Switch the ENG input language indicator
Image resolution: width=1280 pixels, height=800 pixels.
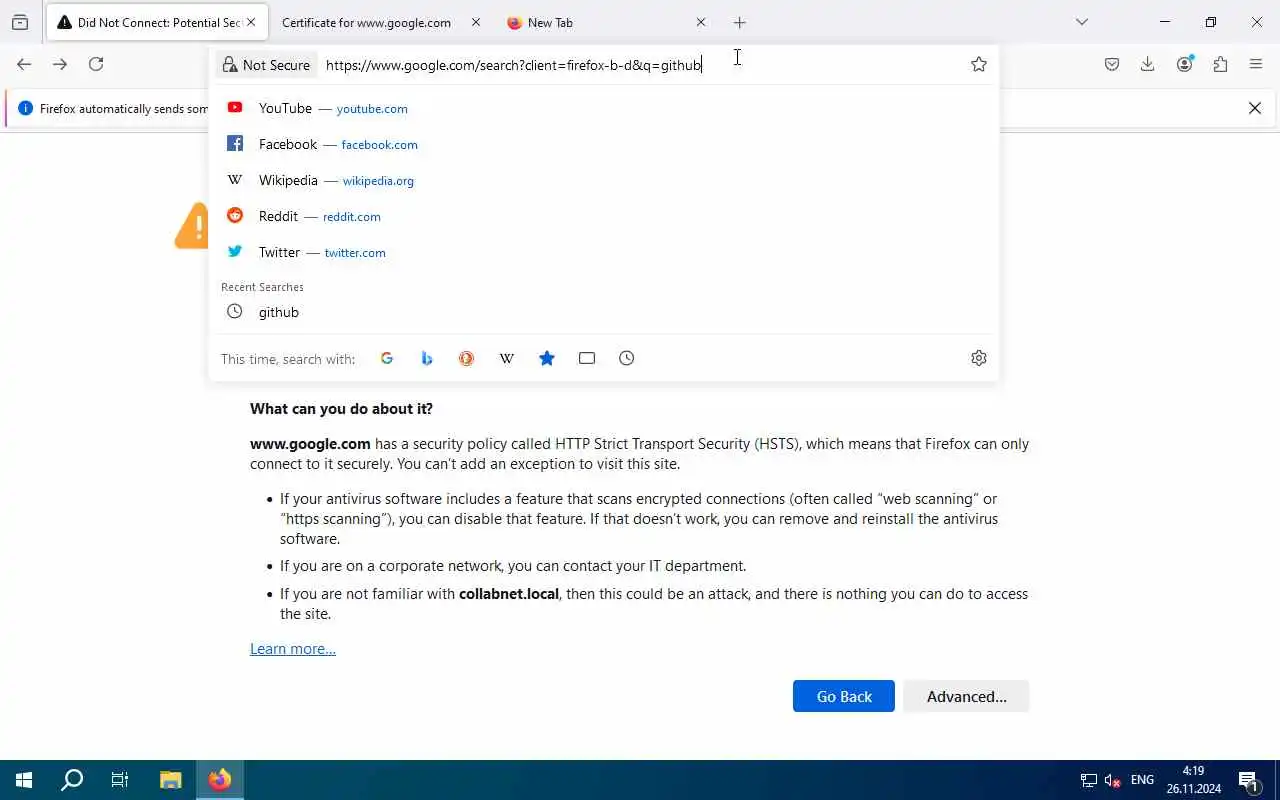click(1142, 780)
